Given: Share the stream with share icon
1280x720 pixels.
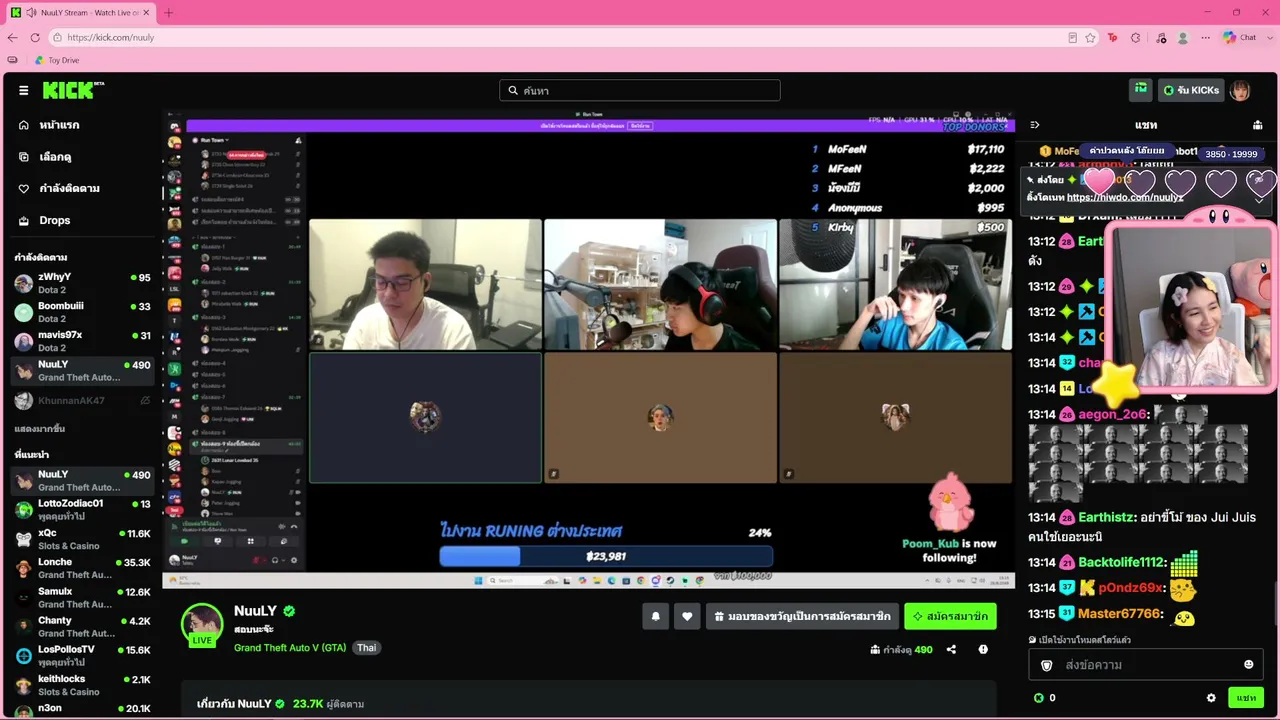Looking at the screenshot, I should coord(951,650).
